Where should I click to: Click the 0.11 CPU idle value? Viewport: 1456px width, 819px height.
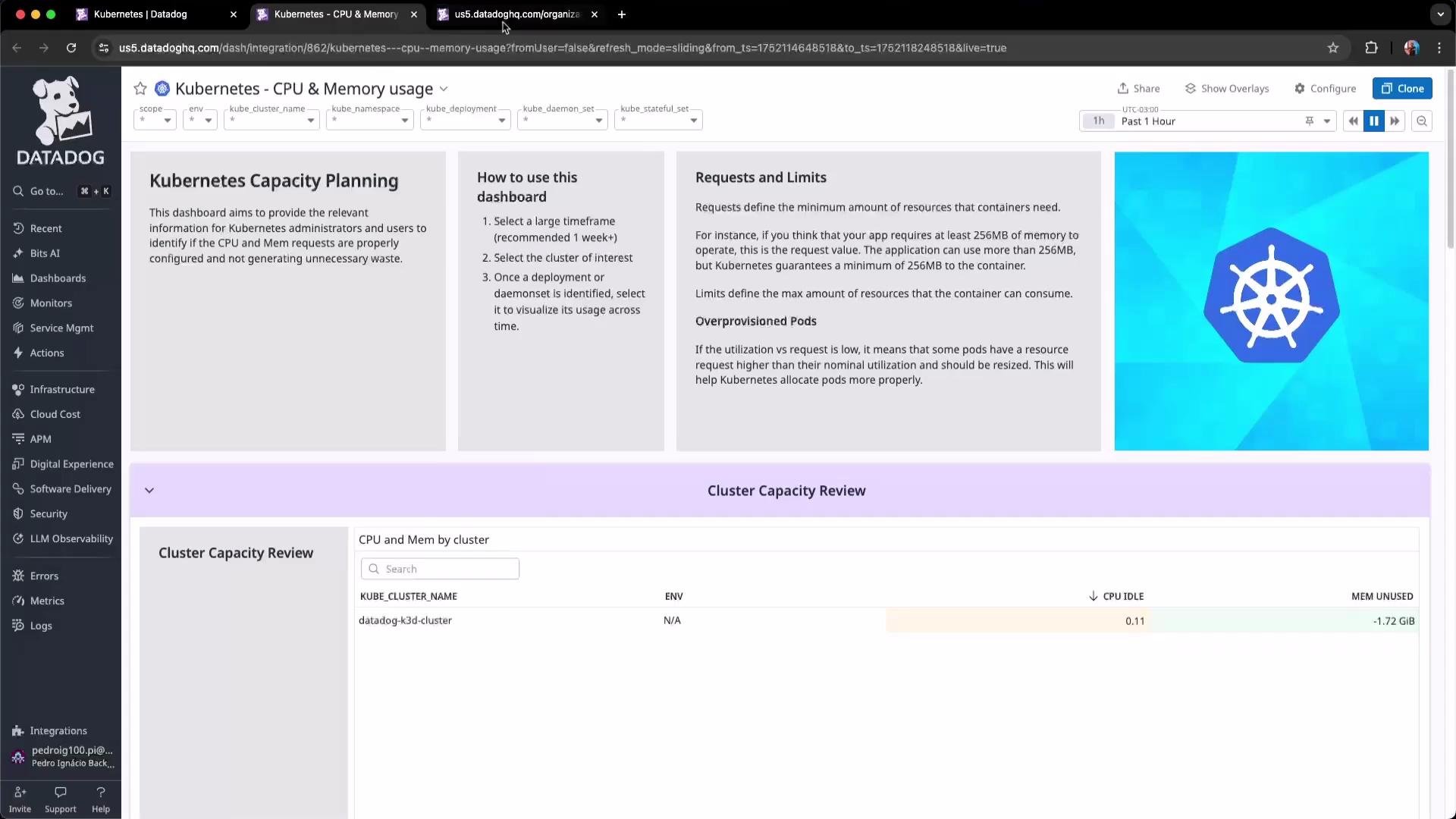pyautogui.click(x=1135, y=621)
